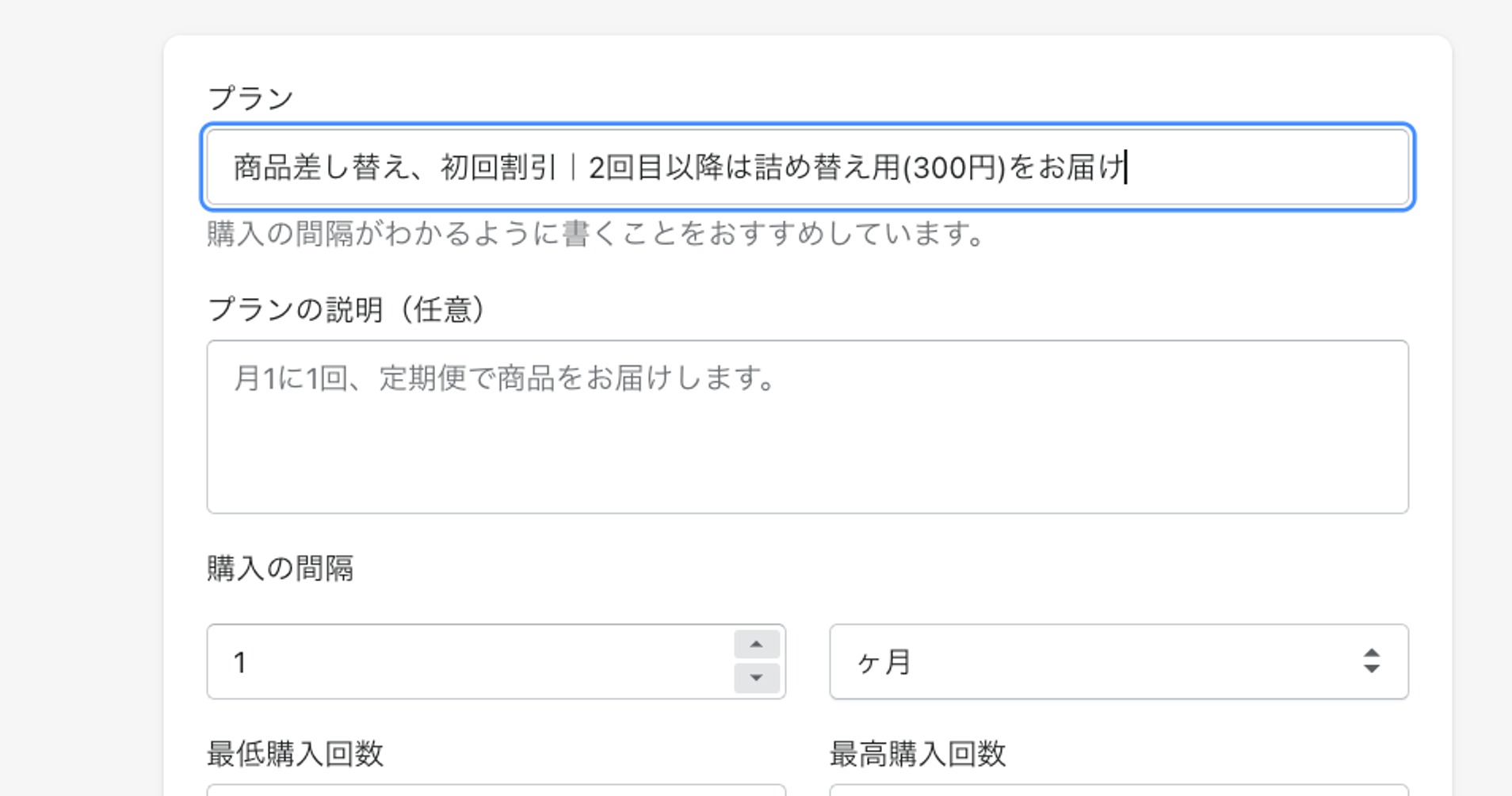
Task: Increase purchase interval with up stepper arrow
Action: click(x=756, y=645)
